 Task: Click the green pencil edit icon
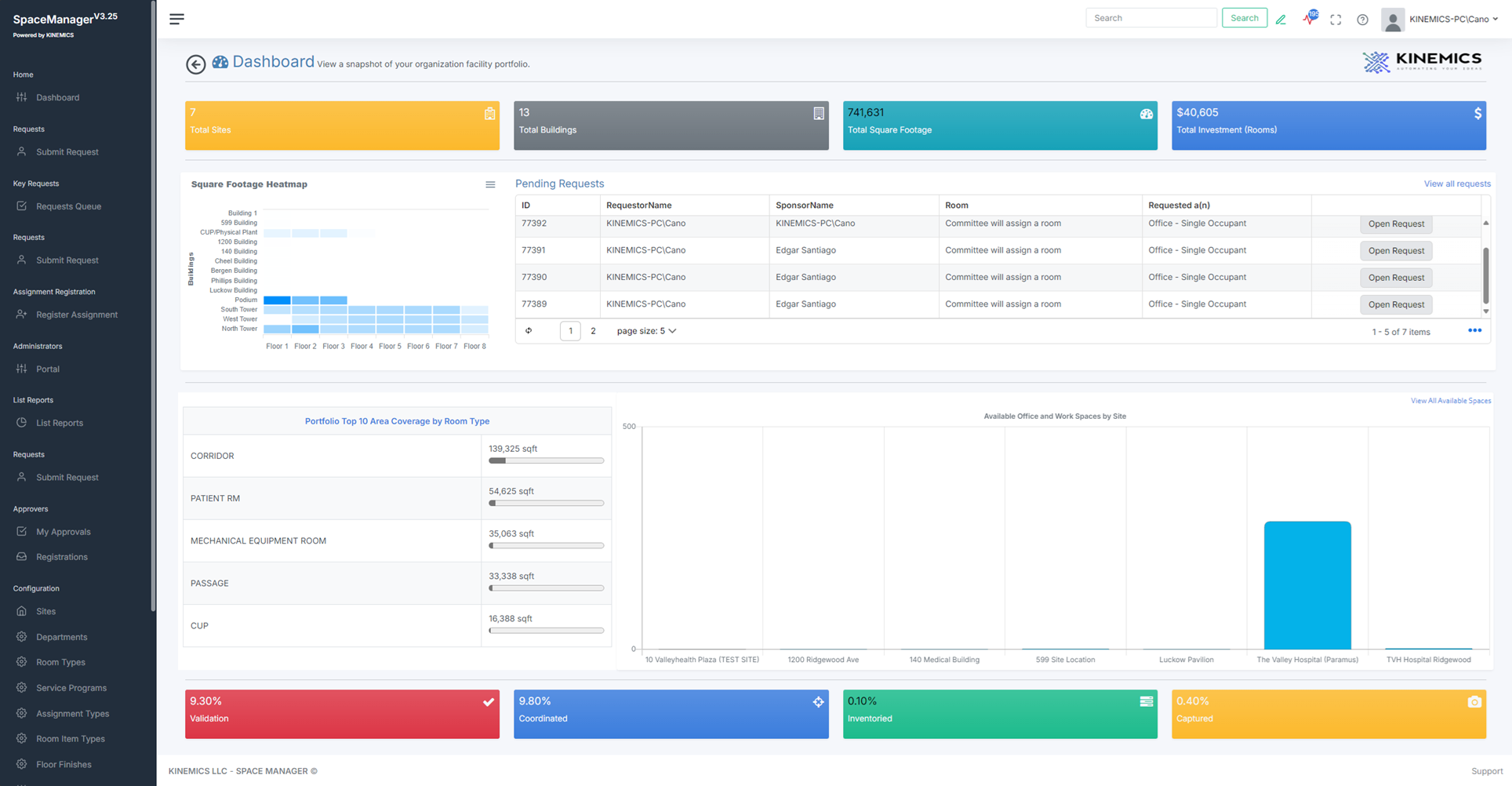[1281, 20]
